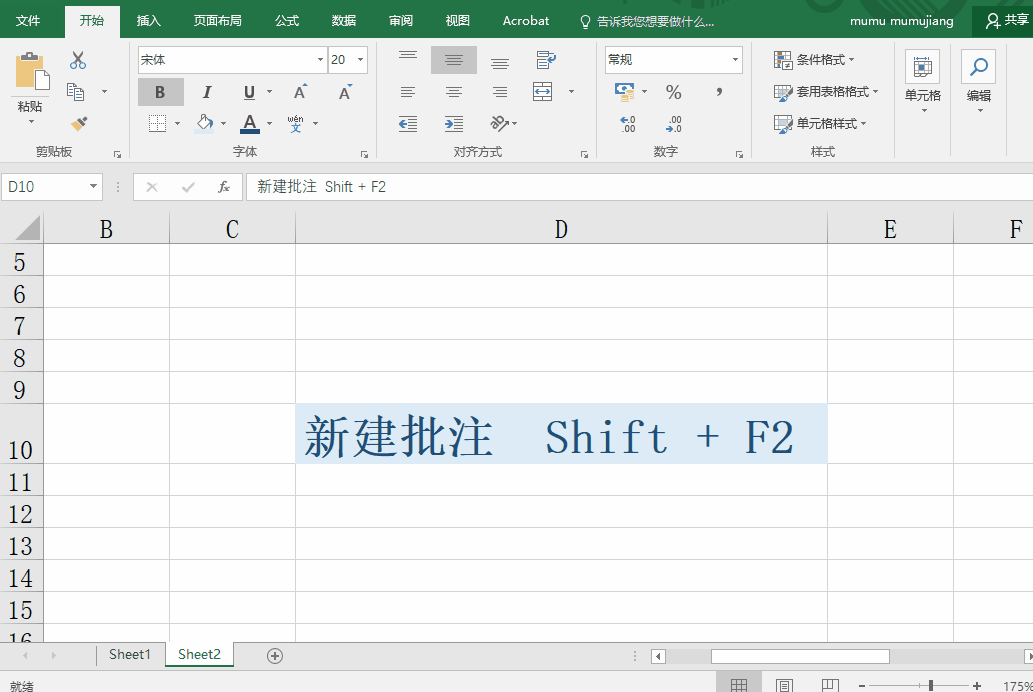Click the Wrap Text icon
1033x692 pixels.
pyautogui.click(x=546, y=60)
